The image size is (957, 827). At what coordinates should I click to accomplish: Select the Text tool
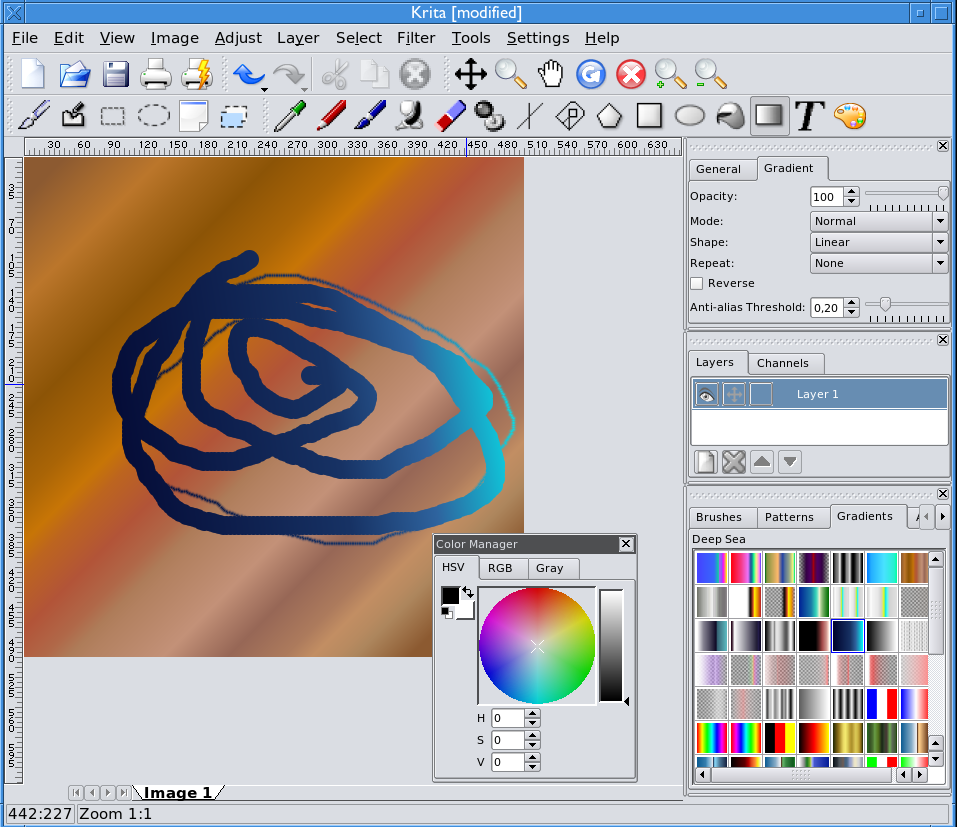[x=809, y=115]
